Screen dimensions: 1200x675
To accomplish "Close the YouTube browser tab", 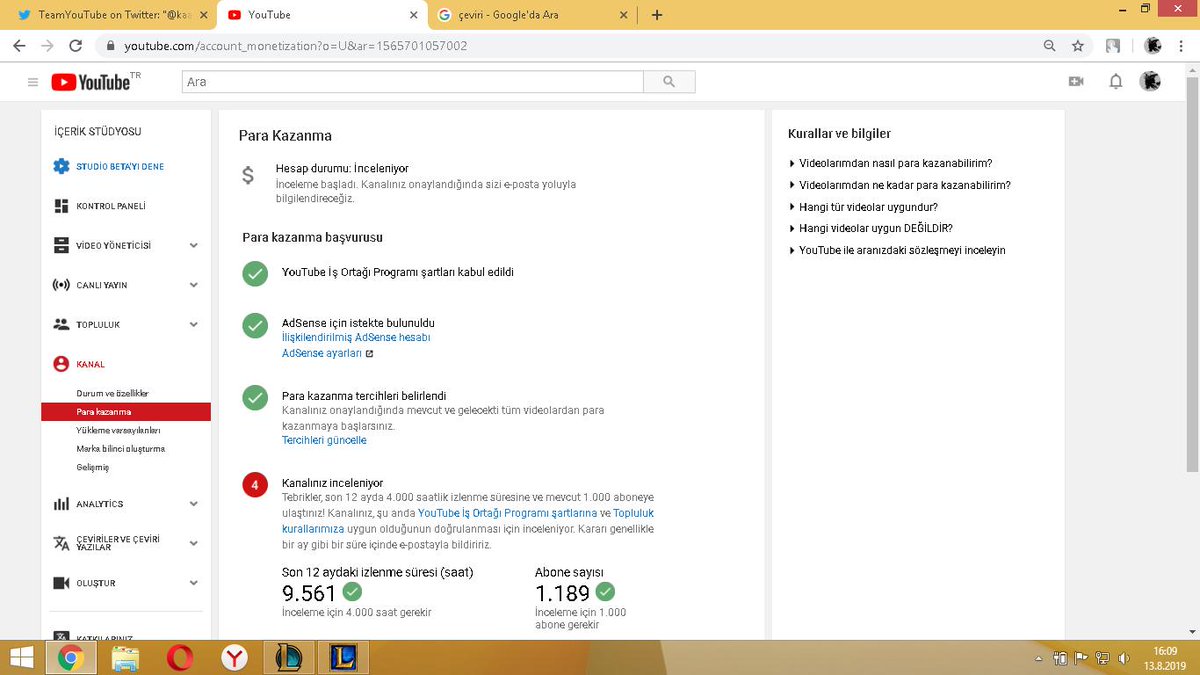I will click(414, 15).
